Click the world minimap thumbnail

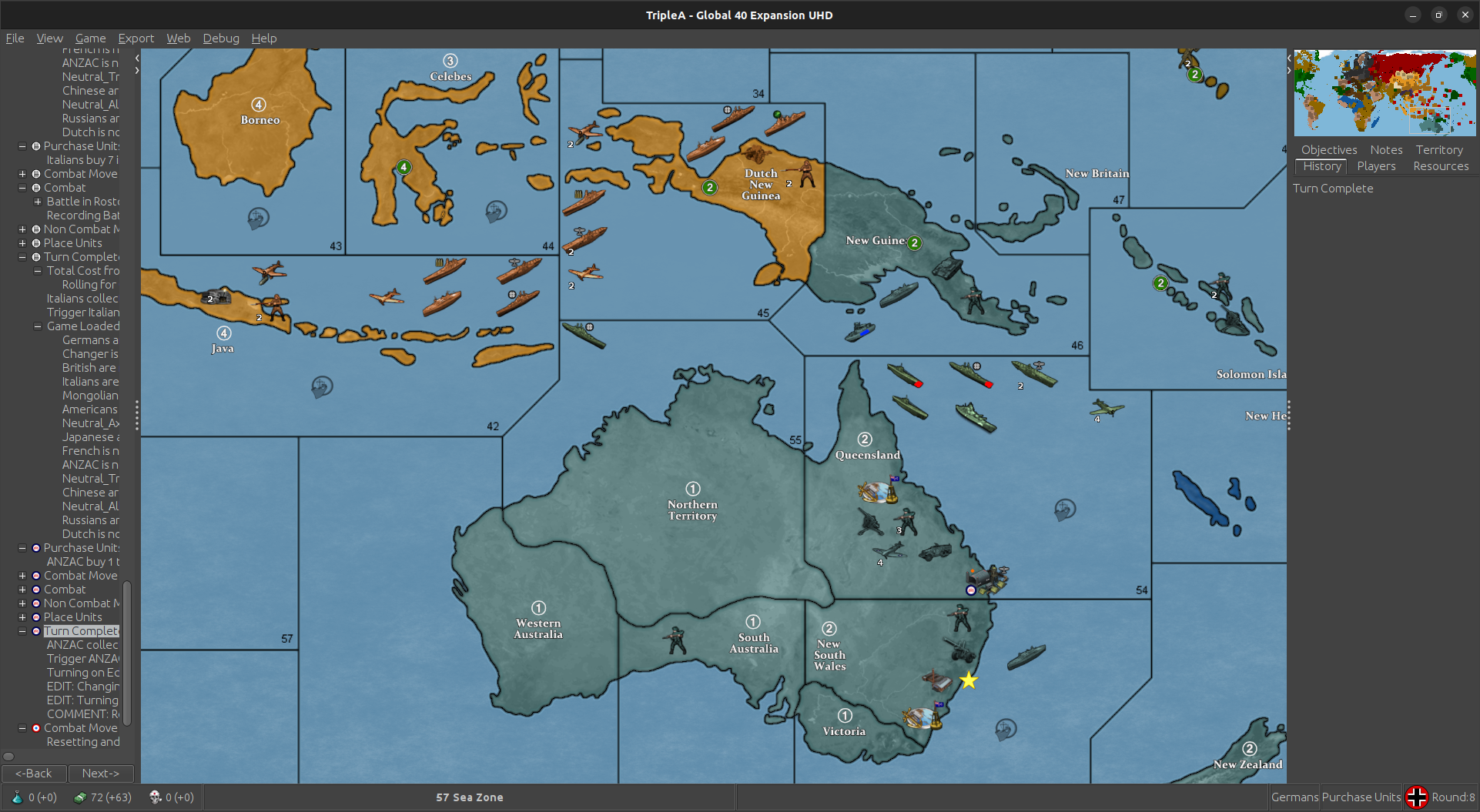1385,93
